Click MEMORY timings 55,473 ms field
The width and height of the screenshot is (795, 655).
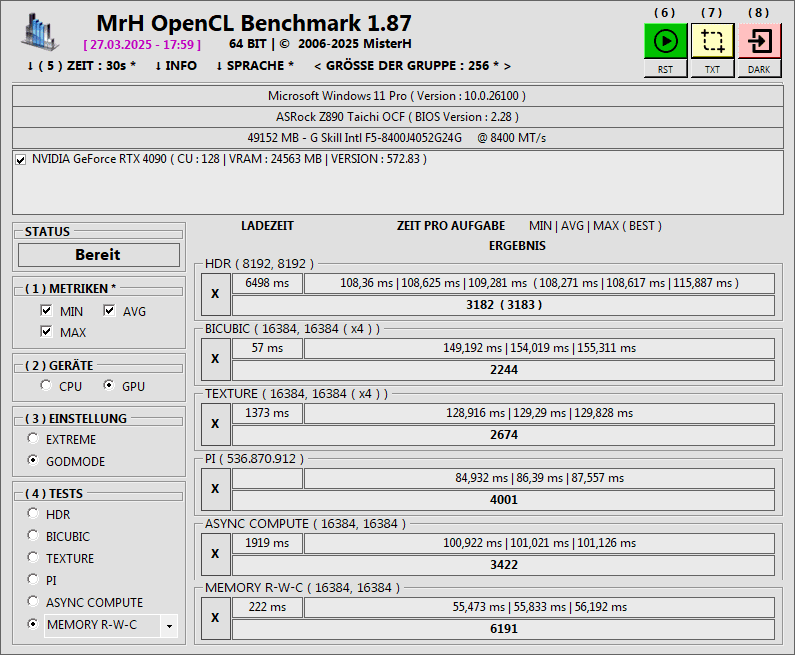539,607
